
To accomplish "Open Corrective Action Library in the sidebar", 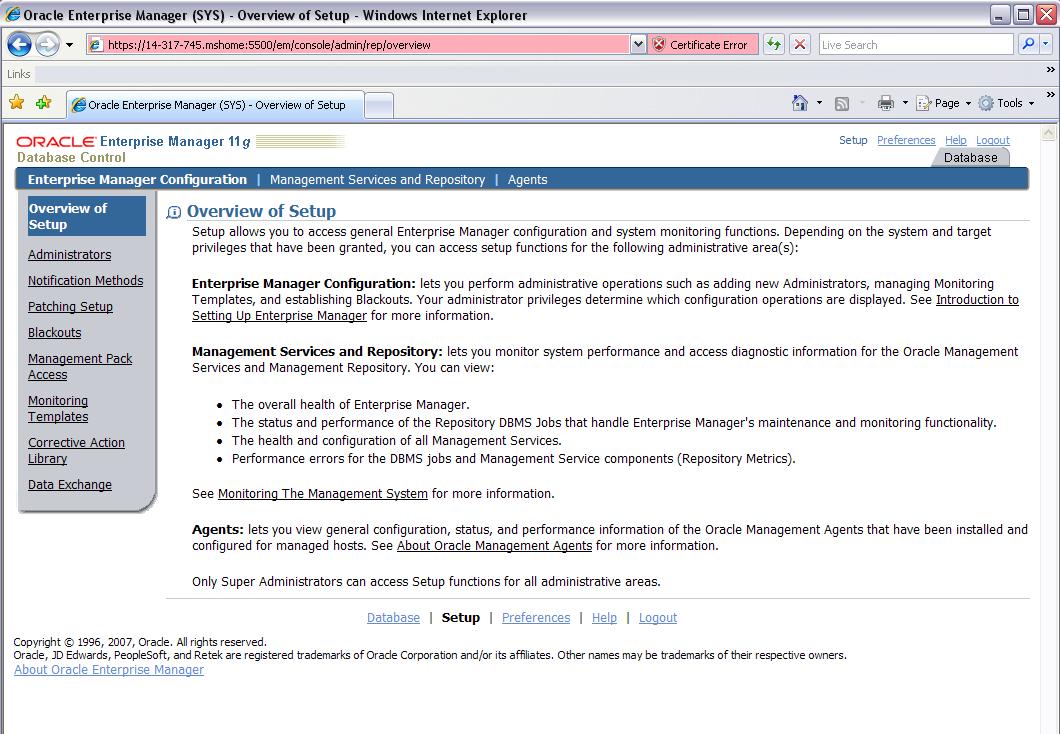I will click(76, 450).
